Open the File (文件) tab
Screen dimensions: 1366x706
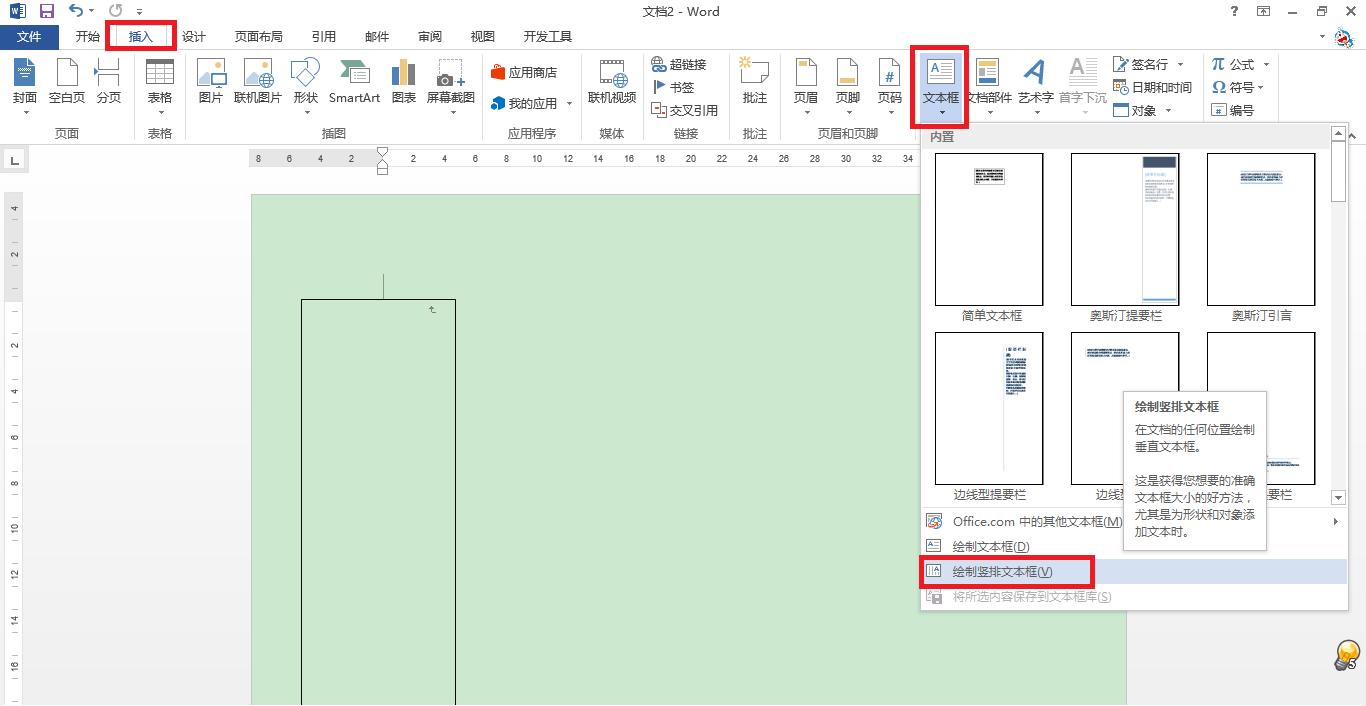click(30, 37)
